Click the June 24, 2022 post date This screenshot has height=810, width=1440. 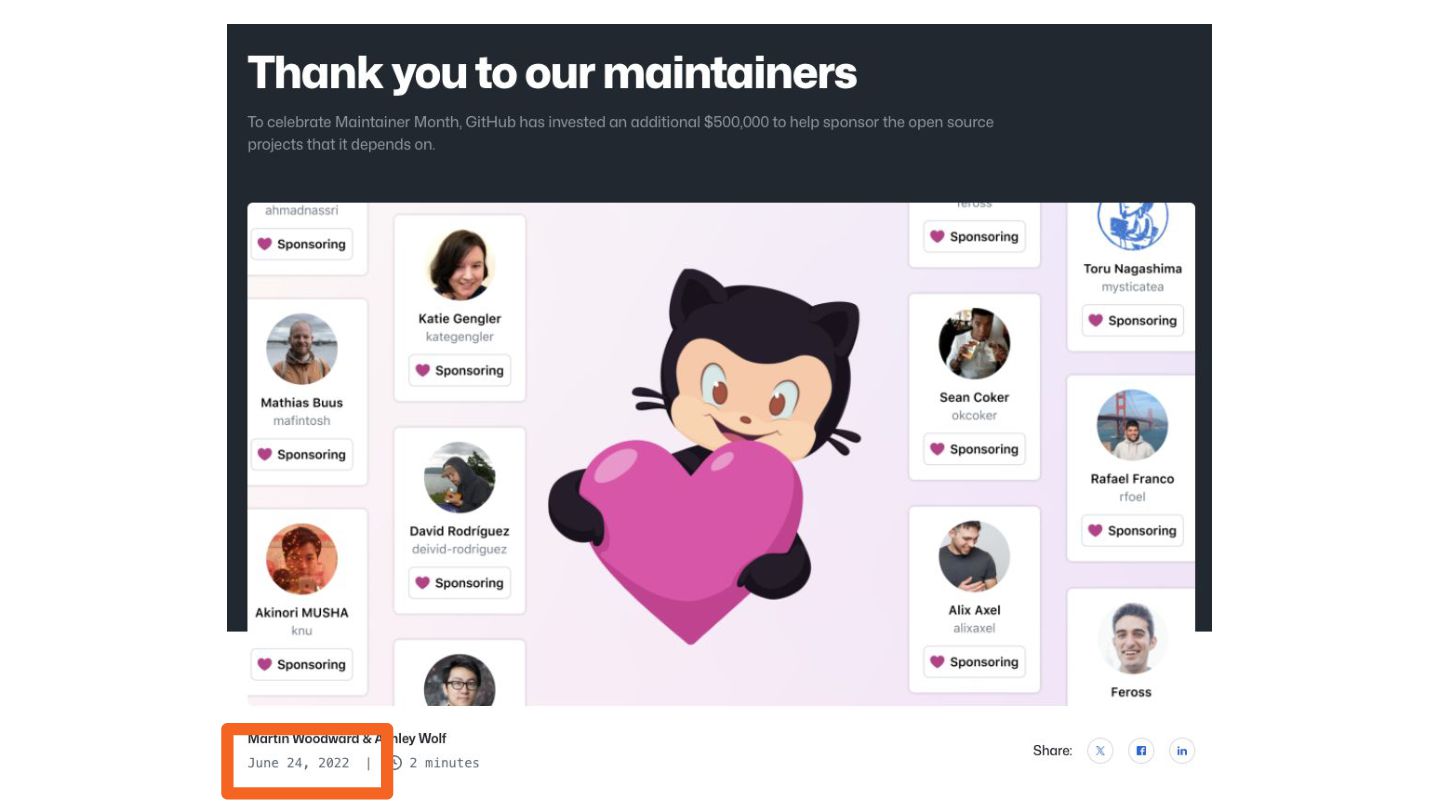tap(299, 763)
